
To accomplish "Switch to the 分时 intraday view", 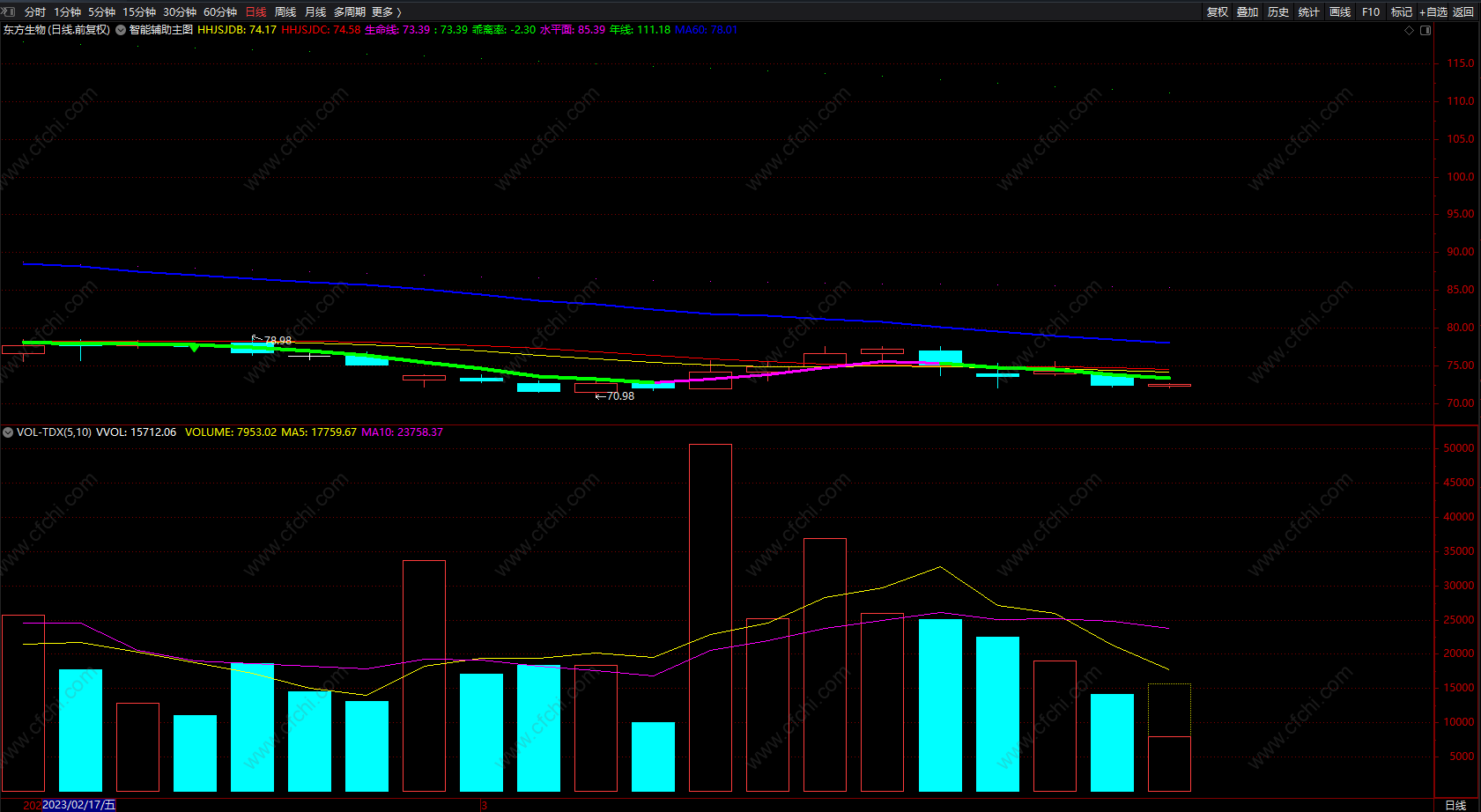I will coord(35,12).
